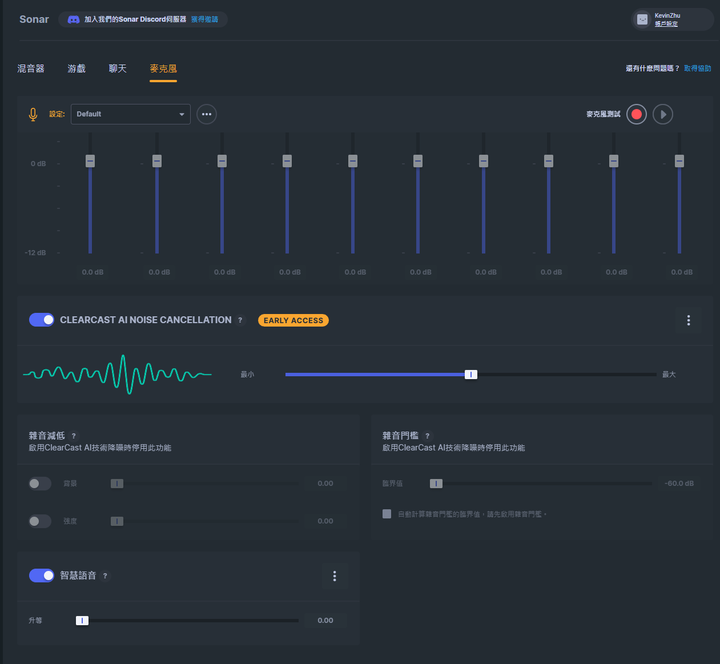The height and width of the screenshot is (664, 720).
Task: Click the 獲得邀請 Discord invite link
Action: pos(204,19)
